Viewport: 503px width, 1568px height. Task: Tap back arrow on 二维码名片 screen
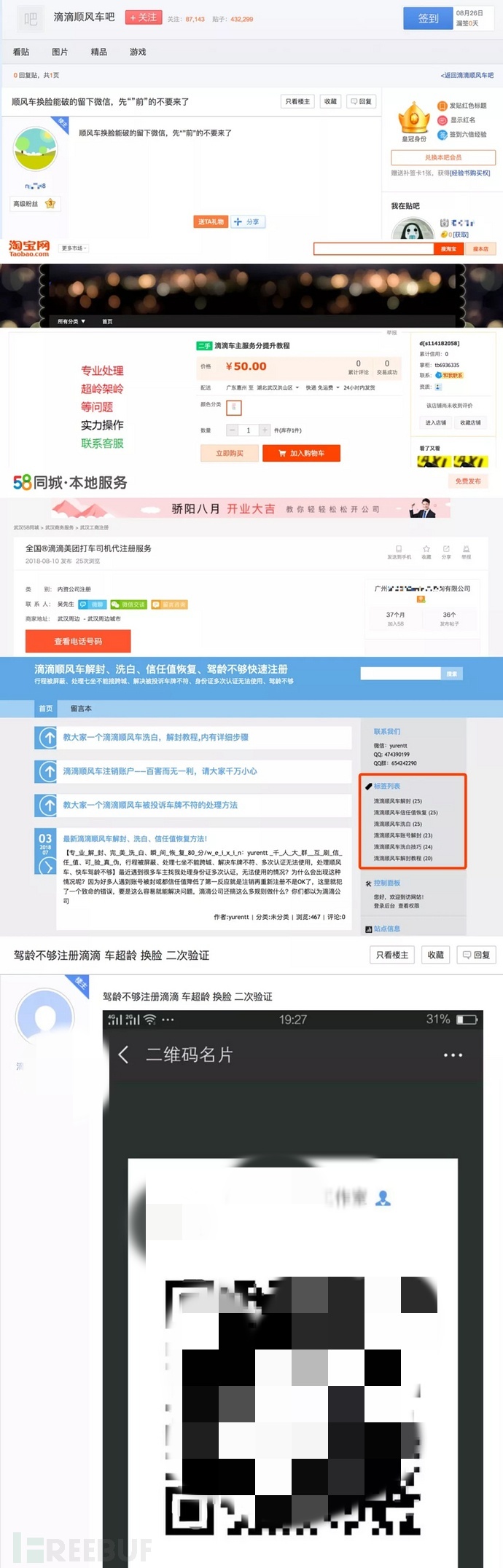pyautogui.click(x=123, y=1055)
